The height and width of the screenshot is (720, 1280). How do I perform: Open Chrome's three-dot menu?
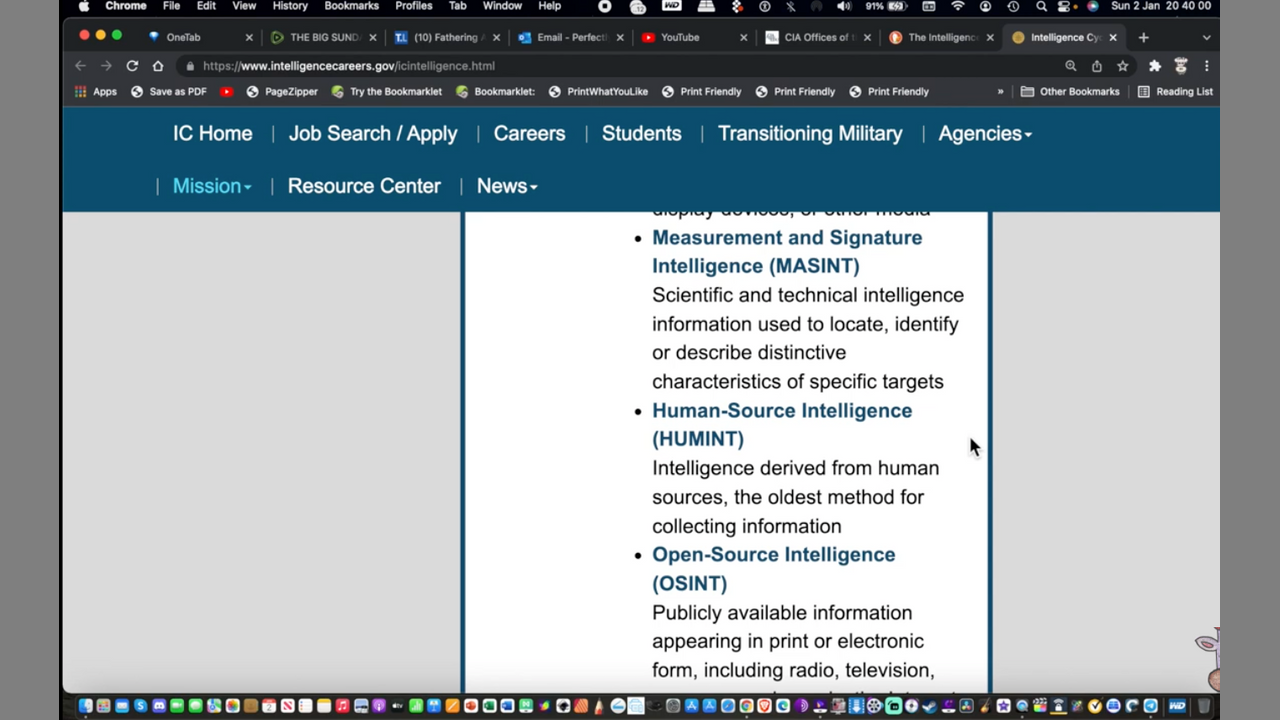(x=1207, y=66)
